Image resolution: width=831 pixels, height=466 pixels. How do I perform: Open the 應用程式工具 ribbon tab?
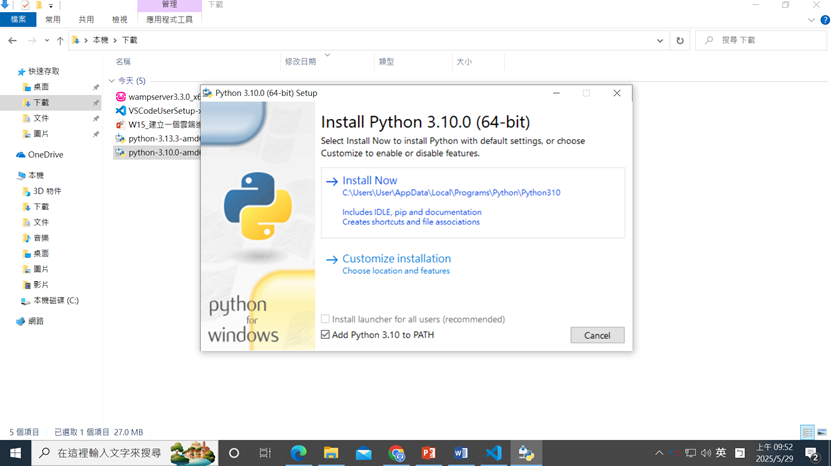170,20
